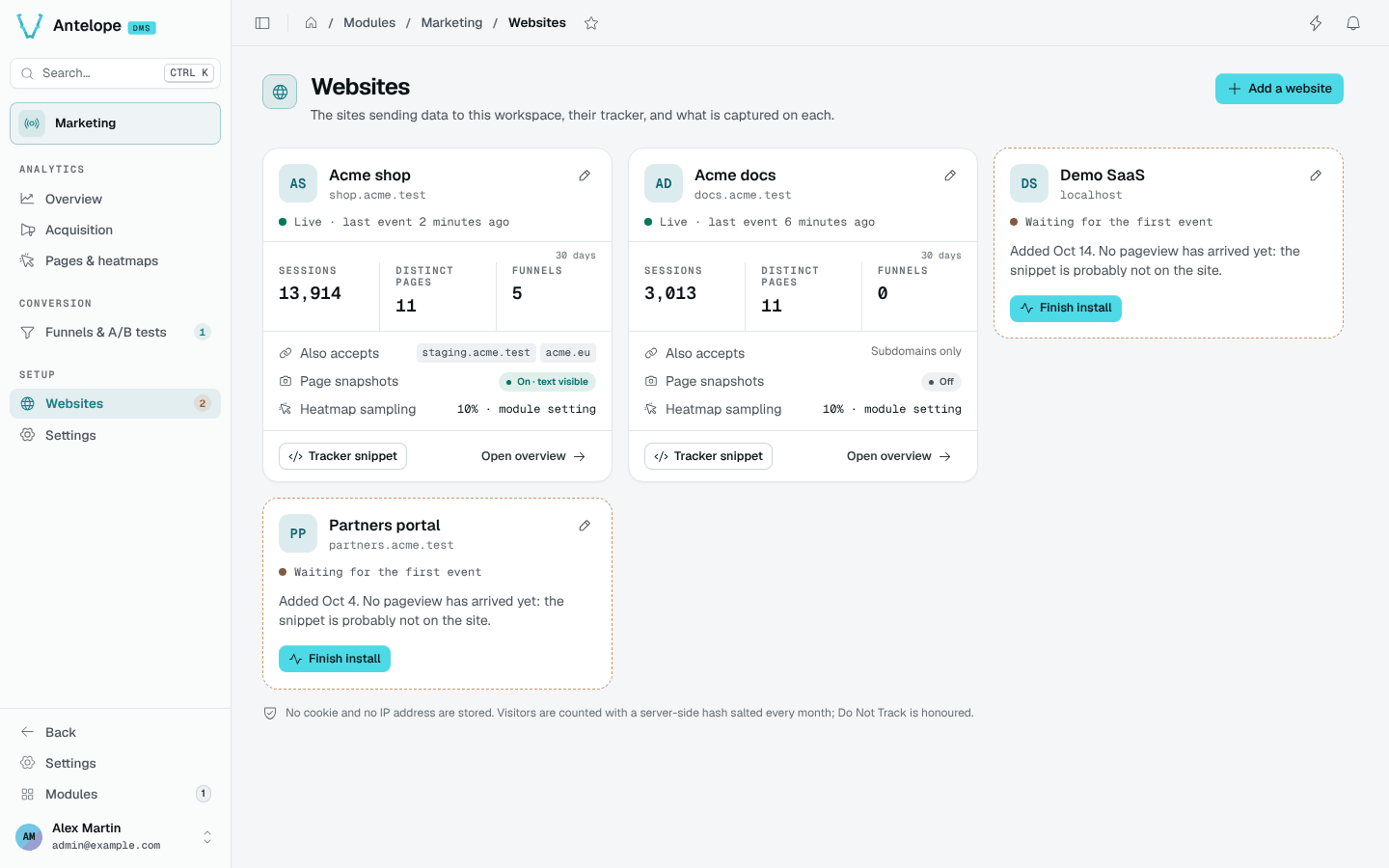Open Acquisition in the sidebar
Viewport: 1389px width, 868px height.
(x=115, y=230)
